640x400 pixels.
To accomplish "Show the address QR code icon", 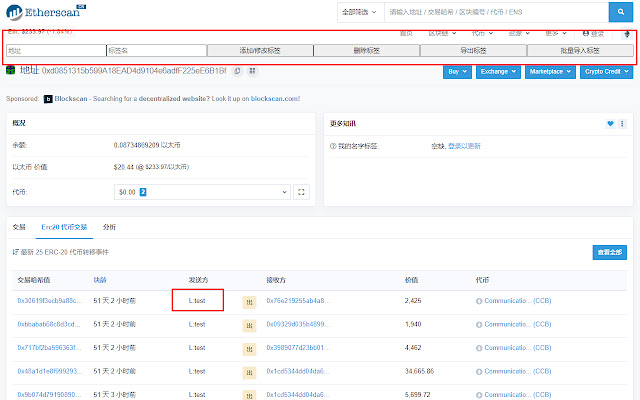I will tap(252, 71).
